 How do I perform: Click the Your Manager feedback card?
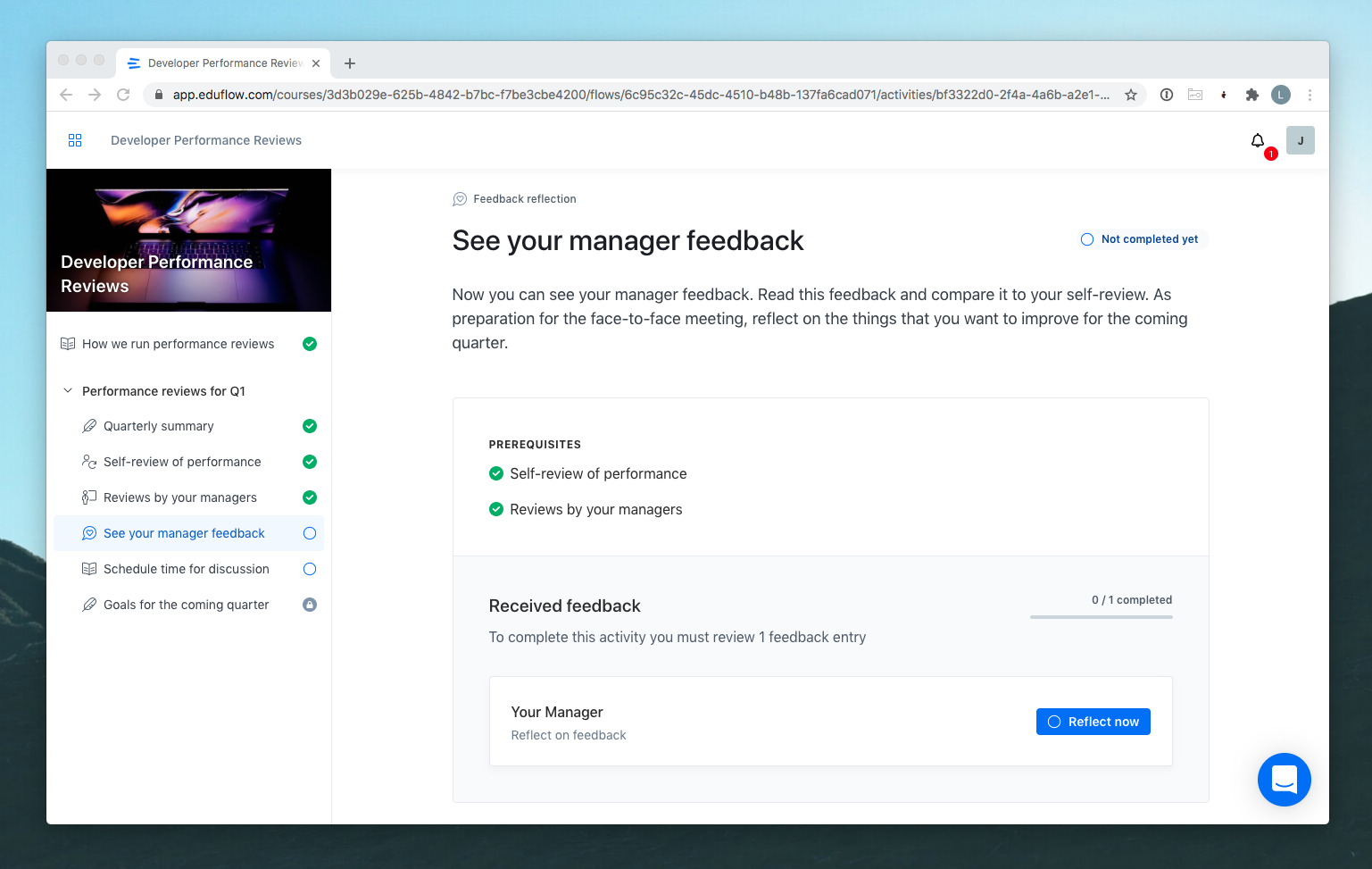(830, 722)
